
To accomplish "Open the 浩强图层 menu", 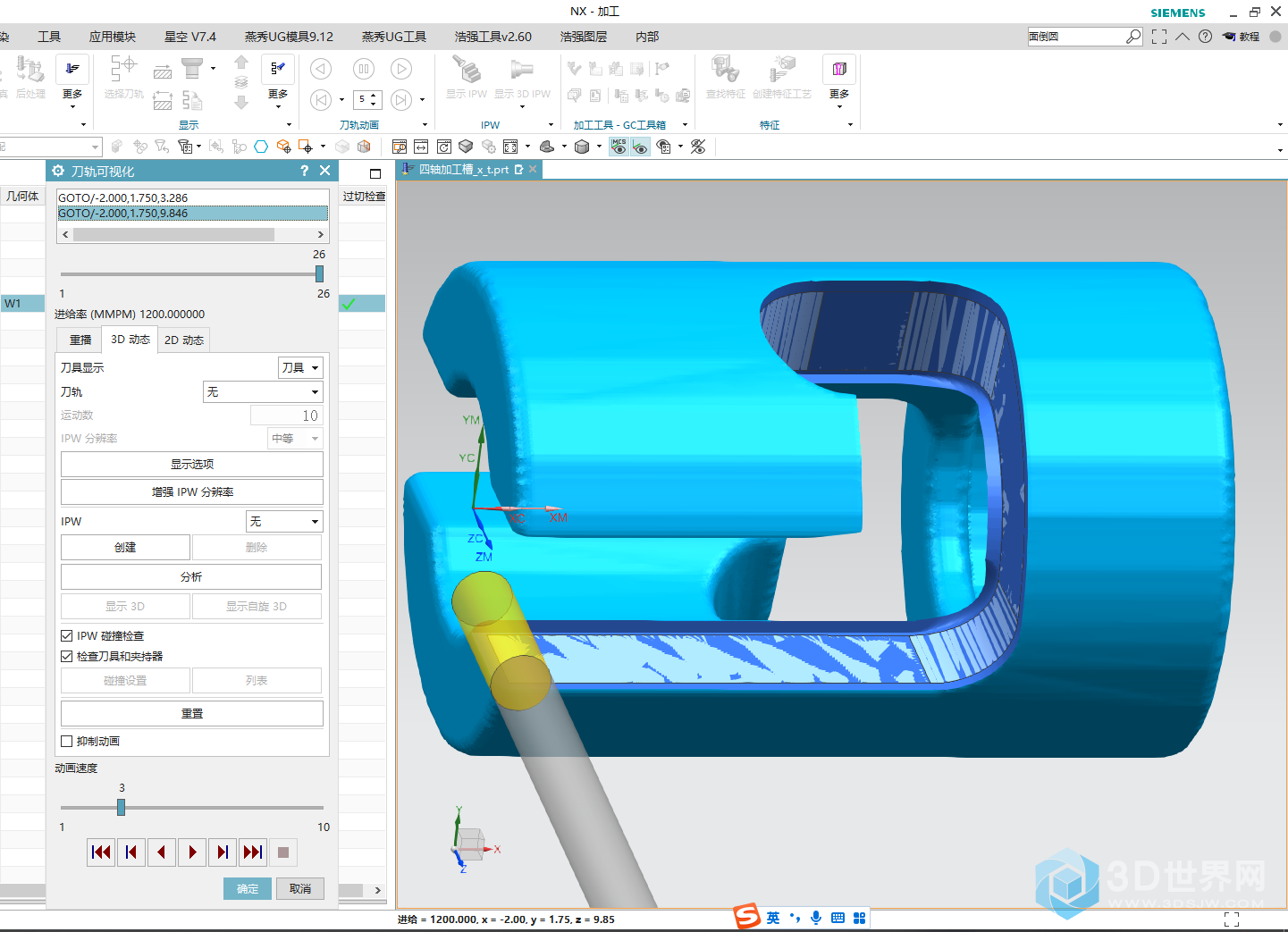I will [584, 37].
